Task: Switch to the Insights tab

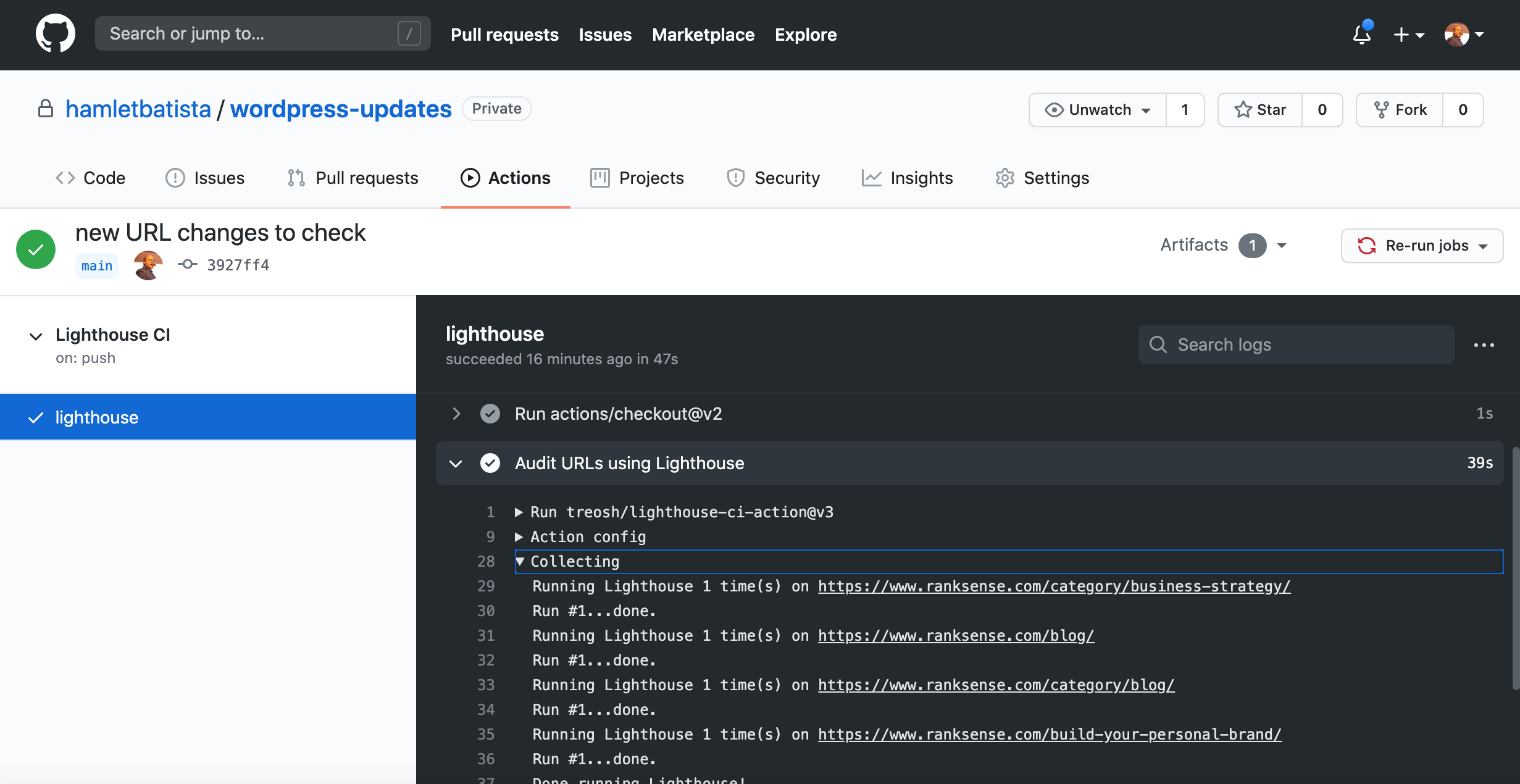Action: 907,178
